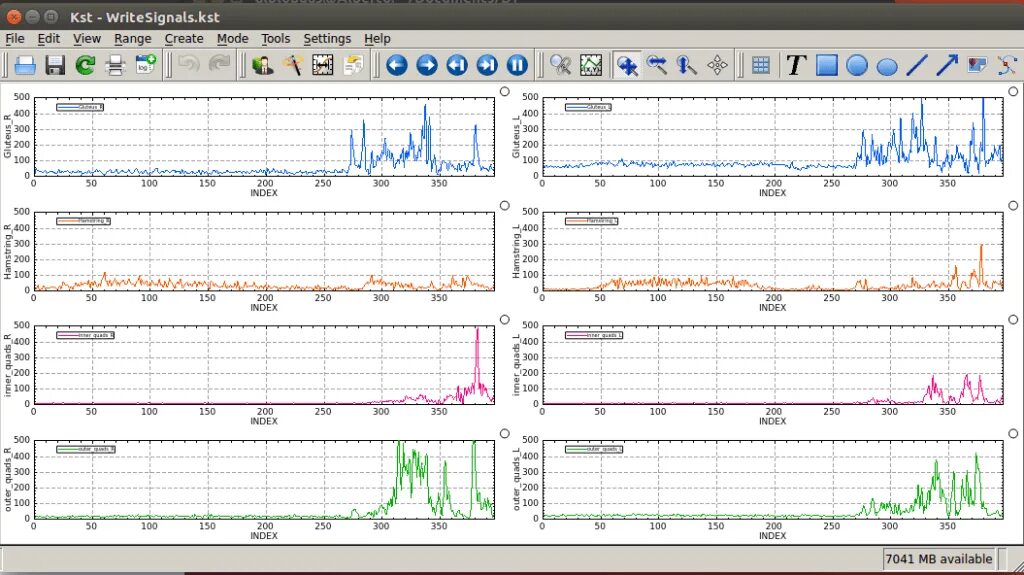Toggle tied zoom circle on Hamstring_R plot
1024x575 pixels.
tap(505, 205)
